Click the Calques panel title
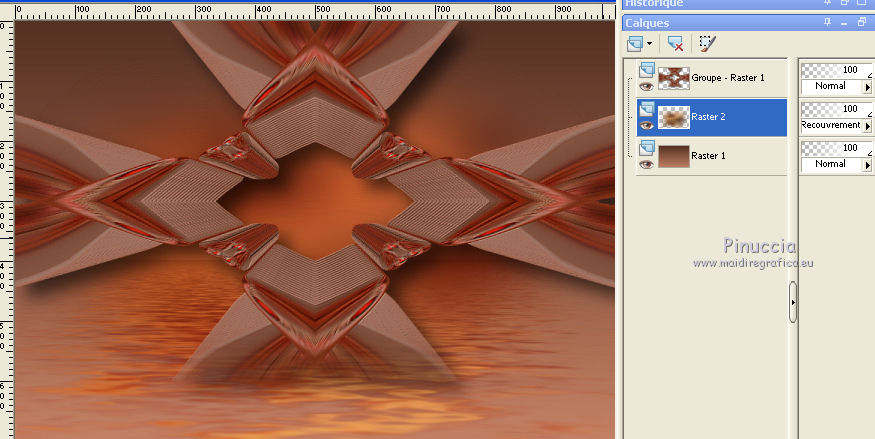This screenshot has height=439, width=875. [x=647, y=23]
